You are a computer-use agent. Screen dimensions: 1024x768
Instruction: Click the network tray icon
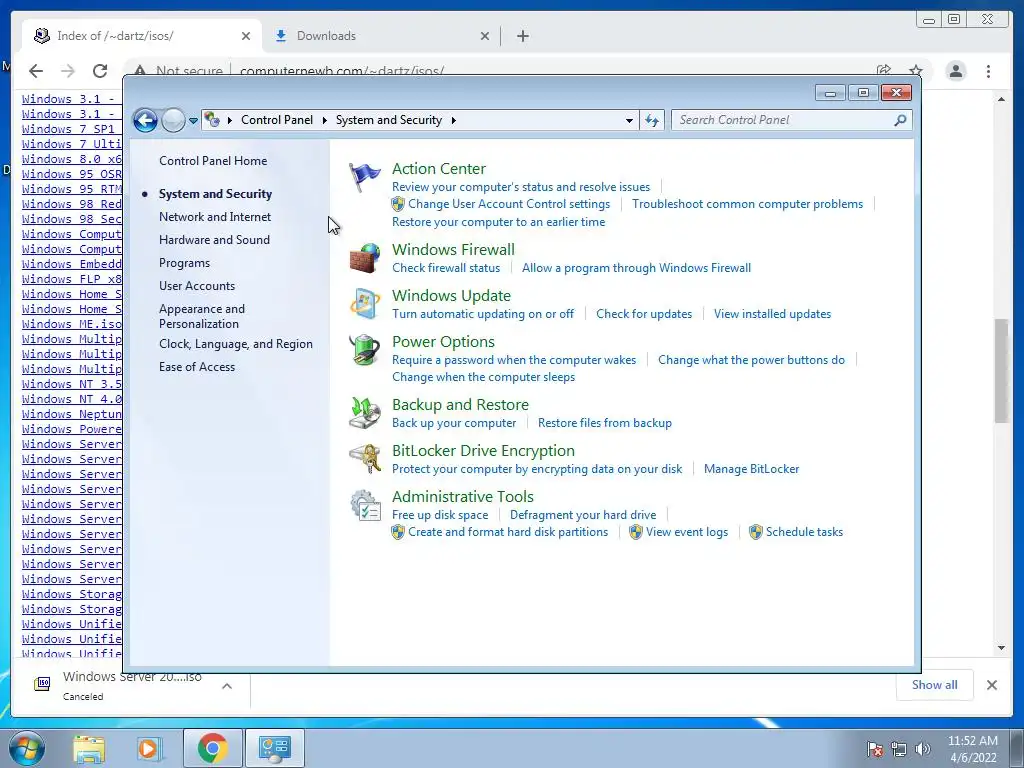click(899, 749)
